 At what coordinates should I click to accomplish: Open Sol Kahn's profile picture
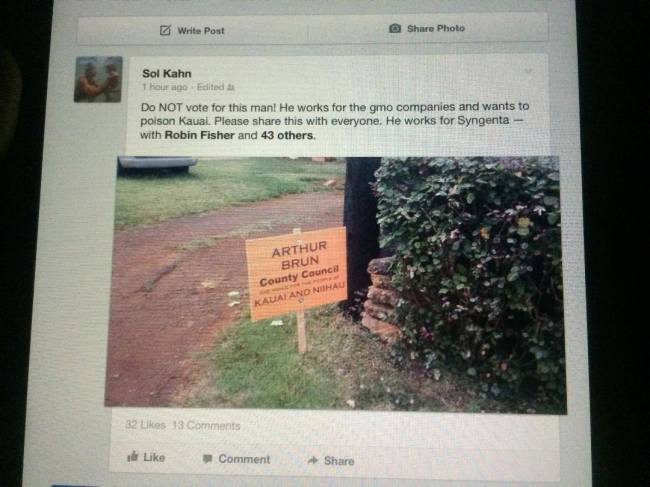[98, 79]
